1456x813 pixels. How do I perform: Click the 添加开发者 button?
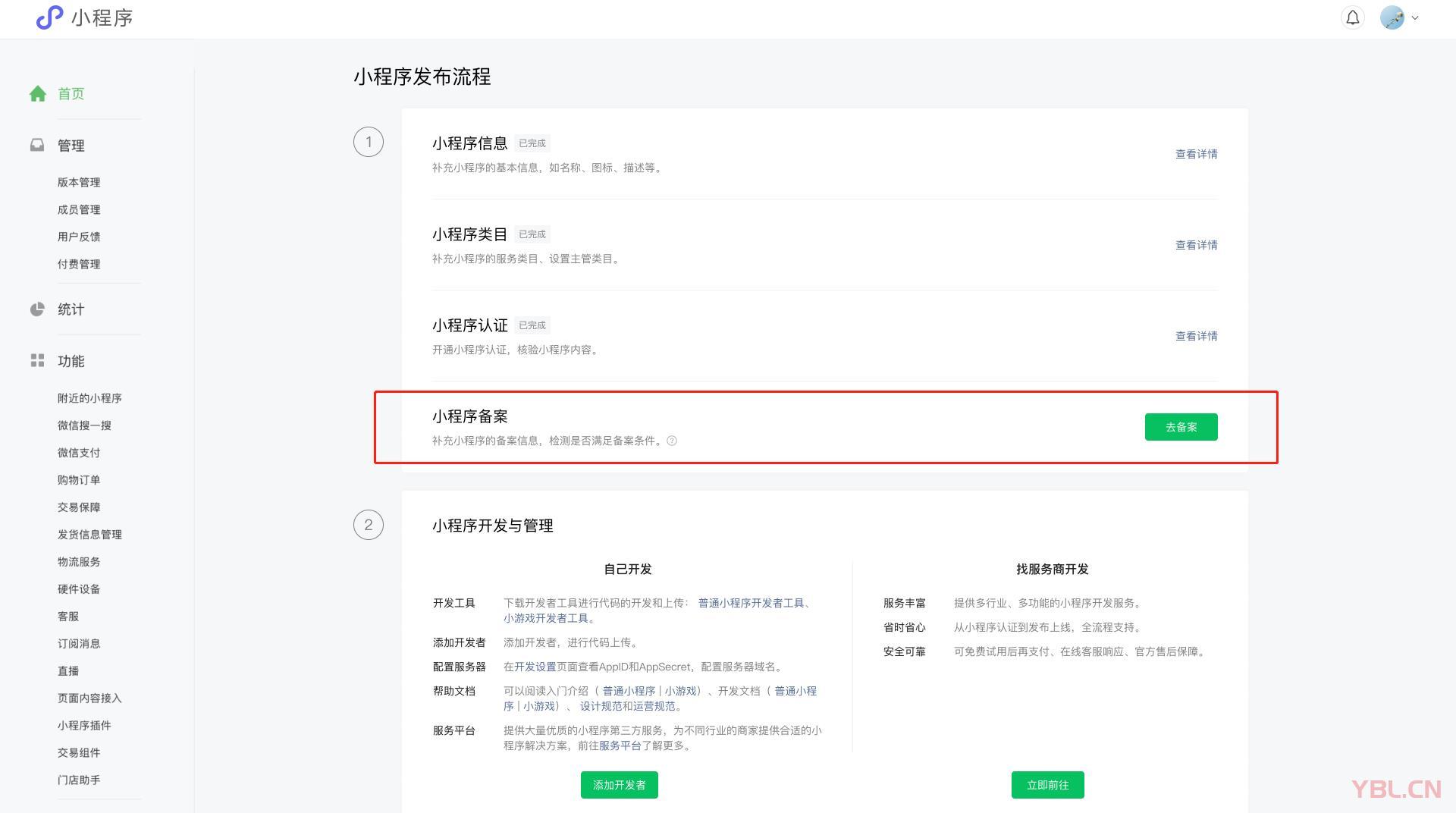point(619,785)
